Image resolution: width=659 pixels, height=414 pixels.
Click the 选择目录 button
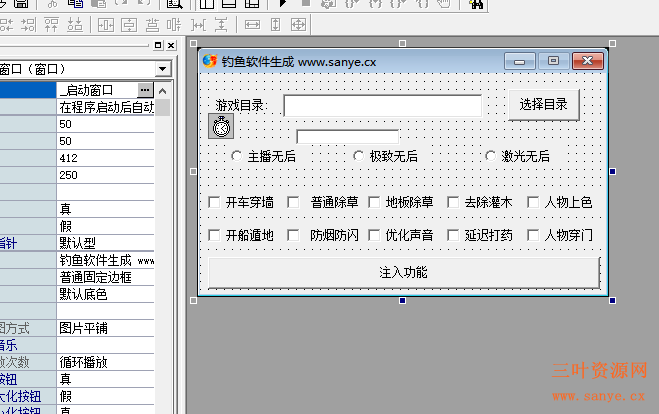[543, 105]
